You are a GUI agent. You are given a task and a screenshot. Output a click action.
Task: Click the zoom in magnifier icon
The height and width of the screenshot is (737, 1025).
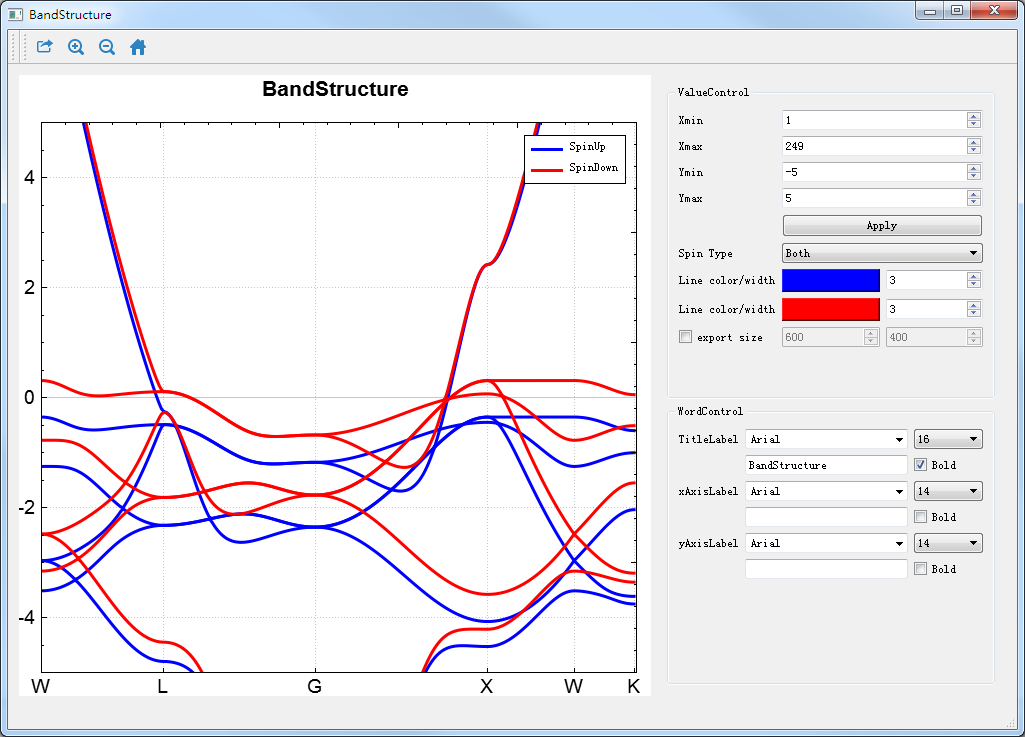click(x=76, y=47)
